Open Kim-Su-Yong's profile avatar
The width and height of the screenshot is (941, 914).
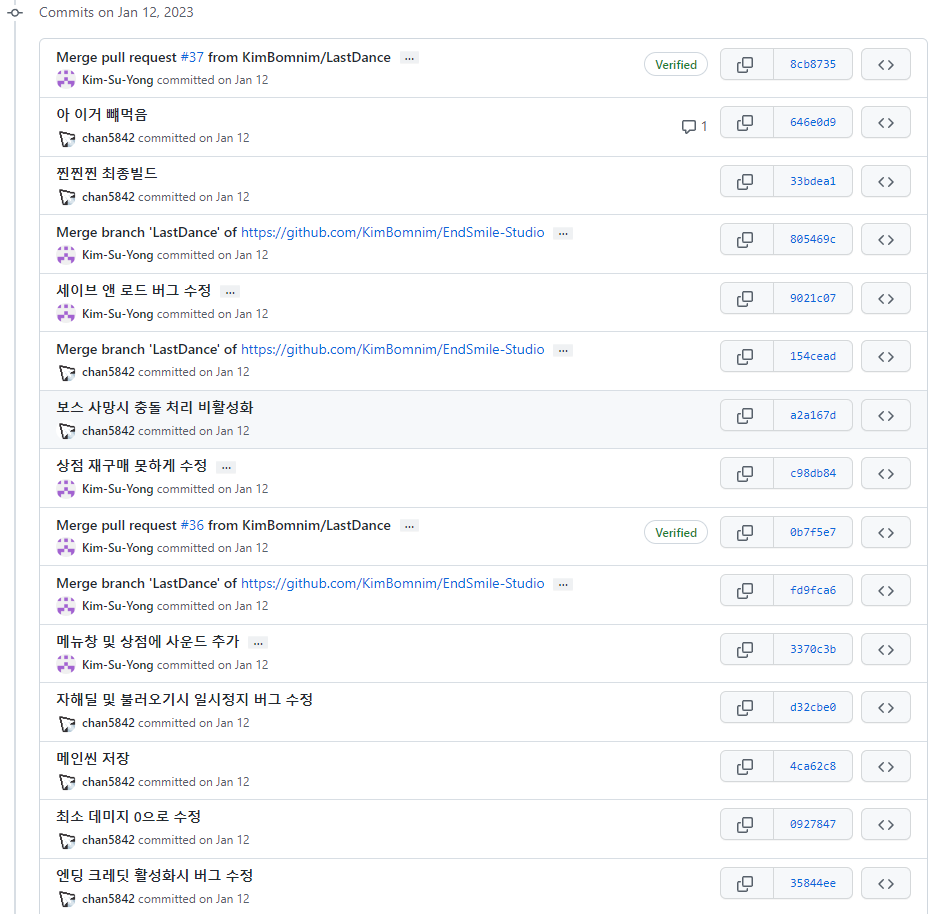pyautogui.click(x=66, y=79)
